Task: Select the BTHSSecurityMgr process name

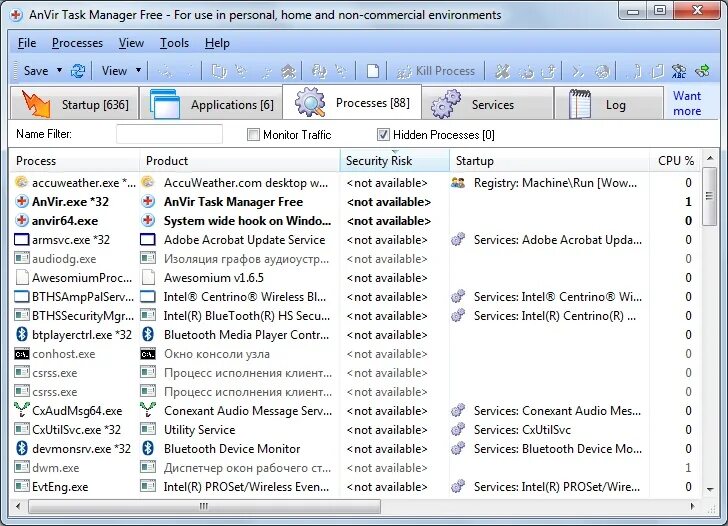Action: (83, 316)
